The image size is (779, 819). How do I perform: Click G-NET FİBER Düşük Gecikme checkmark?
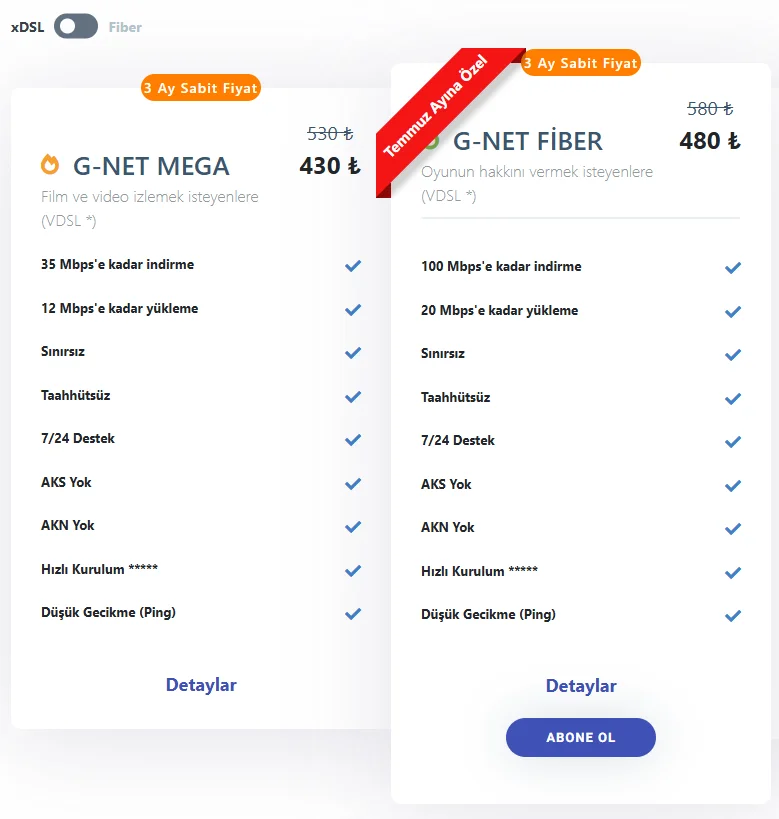(x=733, y=615)
